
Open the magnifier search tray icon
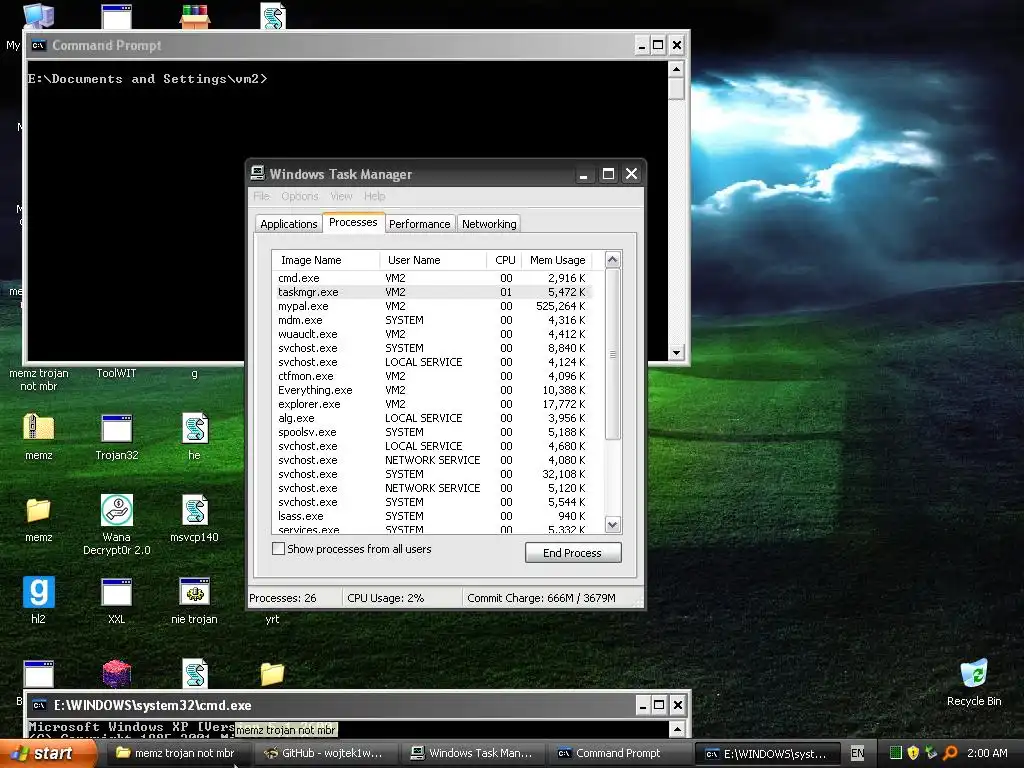950,753
